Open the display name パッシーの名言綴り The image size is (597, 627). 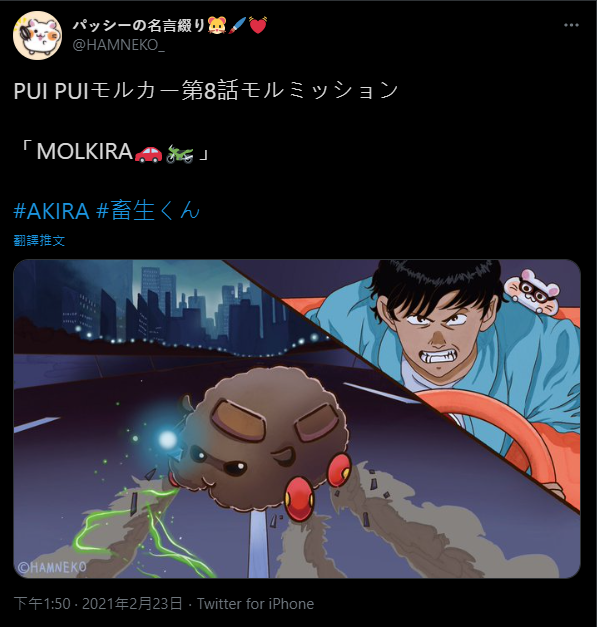point(139,26)
